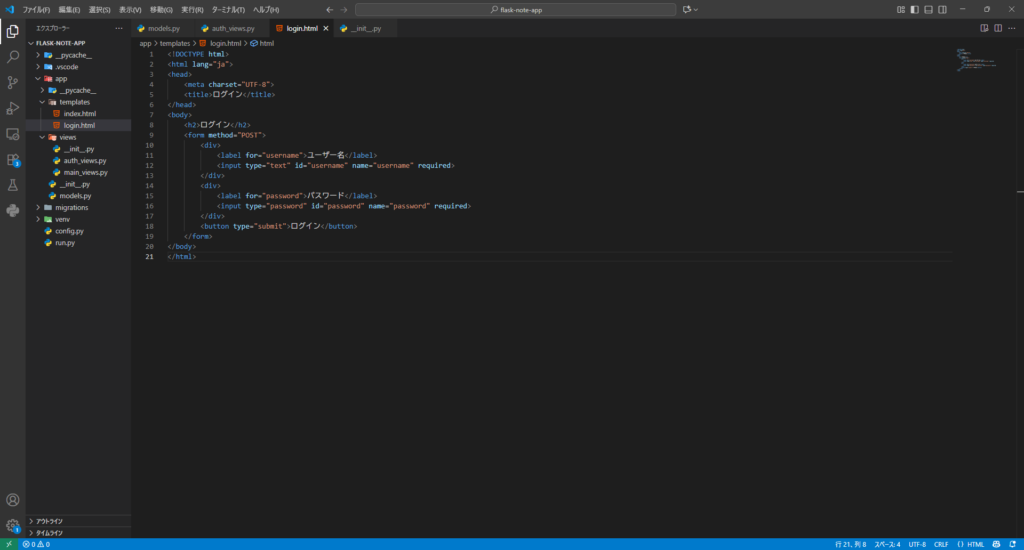Viewport: 1024px width, 550px height.
Task: Open the Source Control view
Action: click(x=13, y=83)
